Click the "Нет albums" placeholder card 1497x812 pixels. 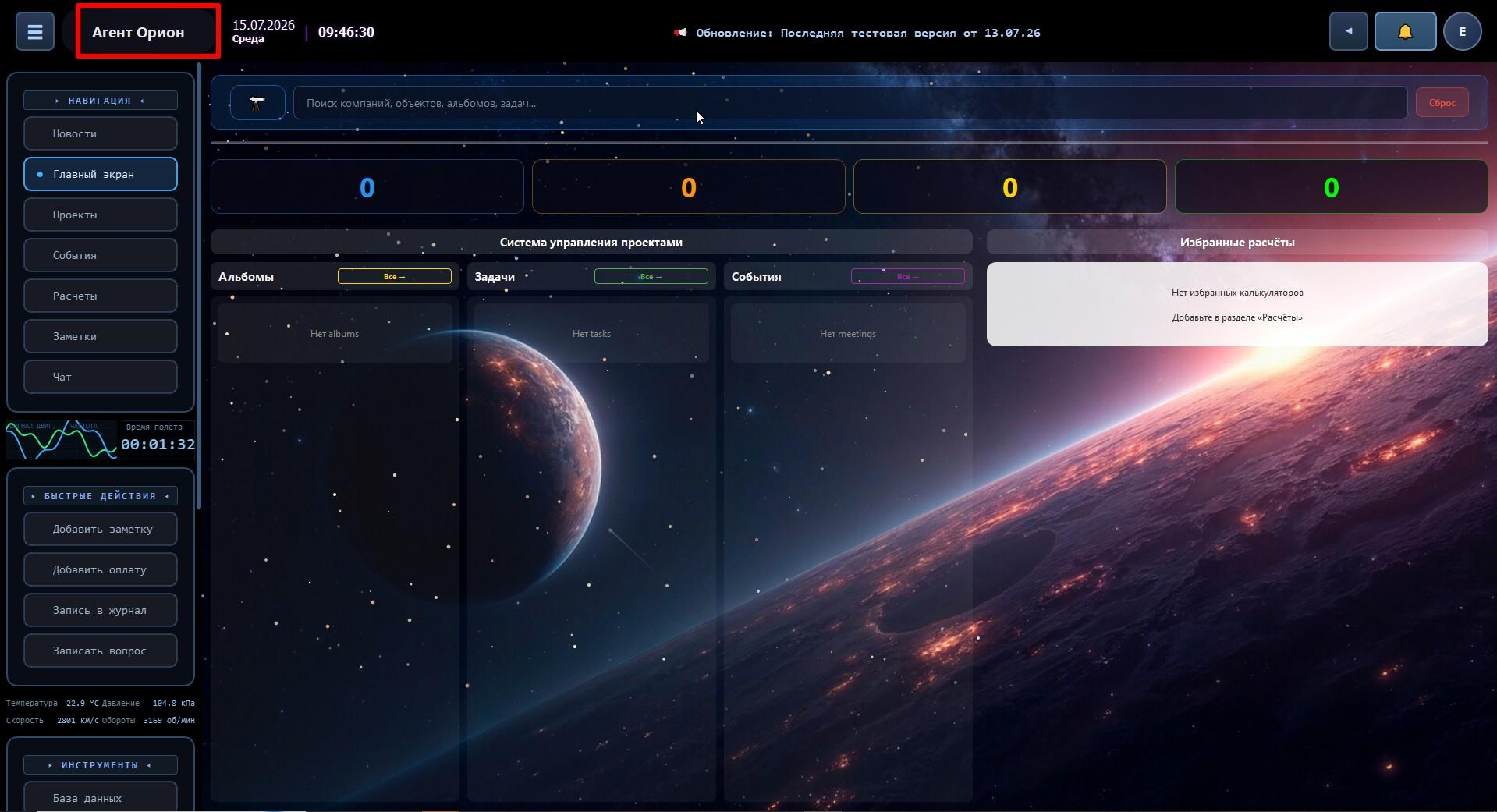(x=335, y=333)
